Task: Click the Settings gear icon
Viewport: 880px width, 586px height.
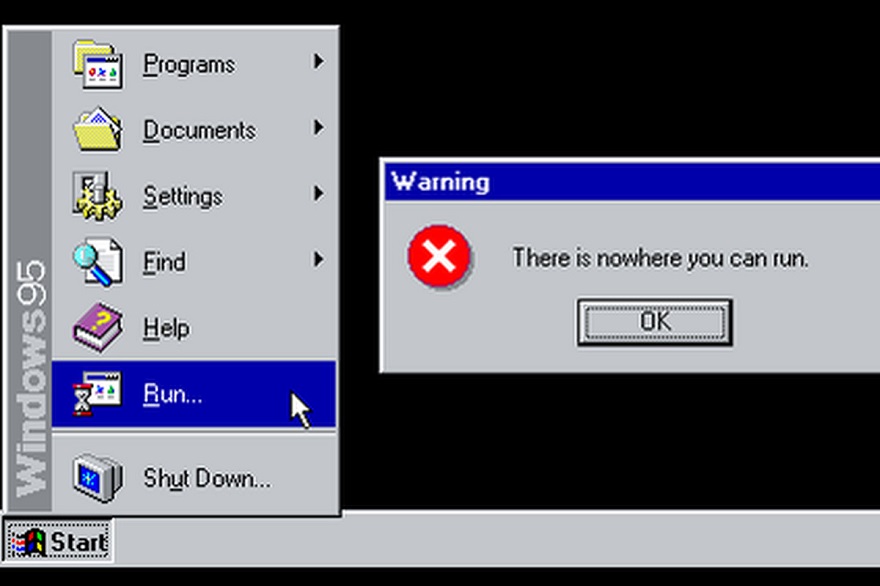Action: tap(98, 196)
